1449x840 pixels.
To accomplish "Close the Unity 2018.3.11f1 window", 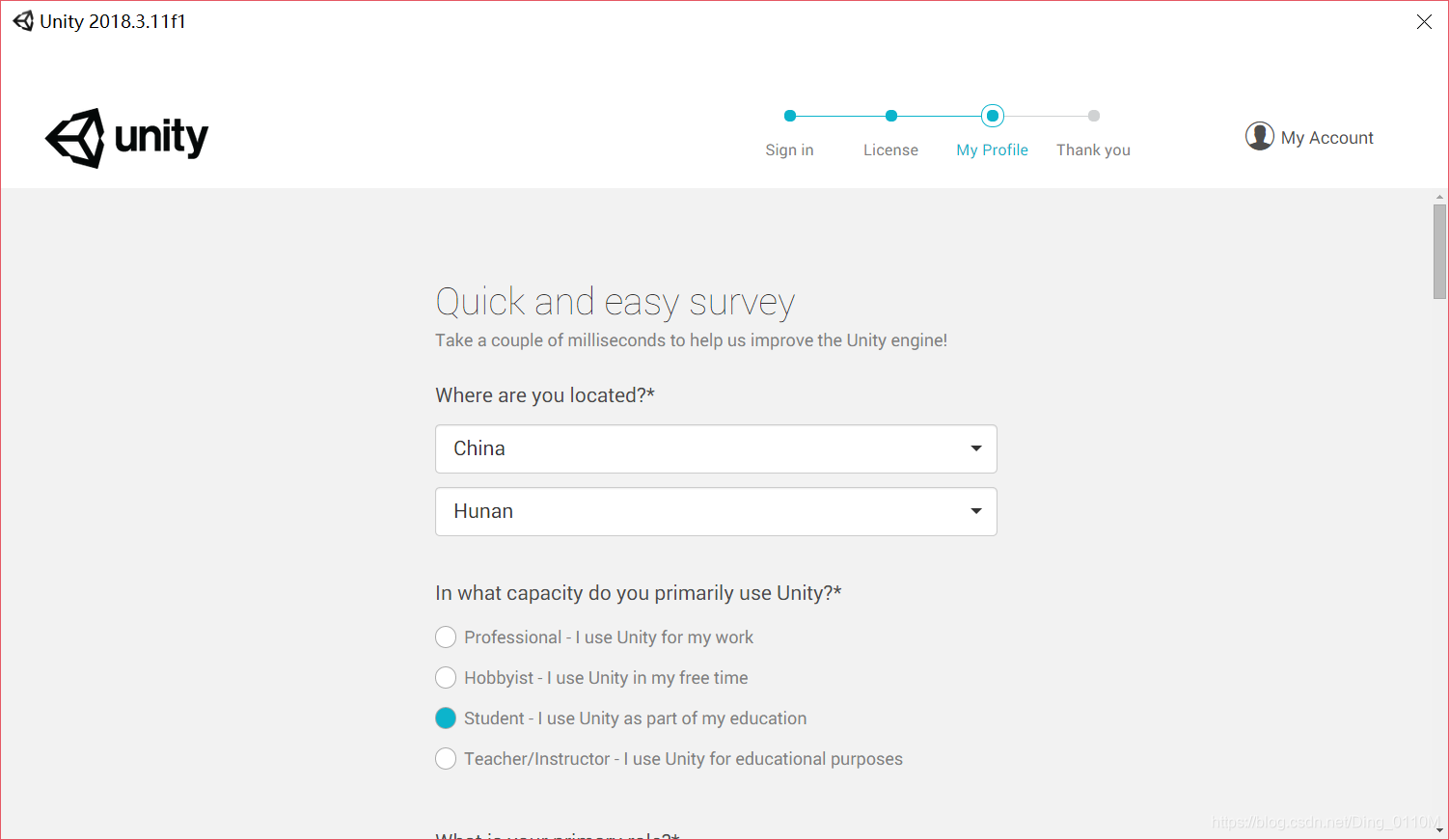I will tap(1424, 21).
